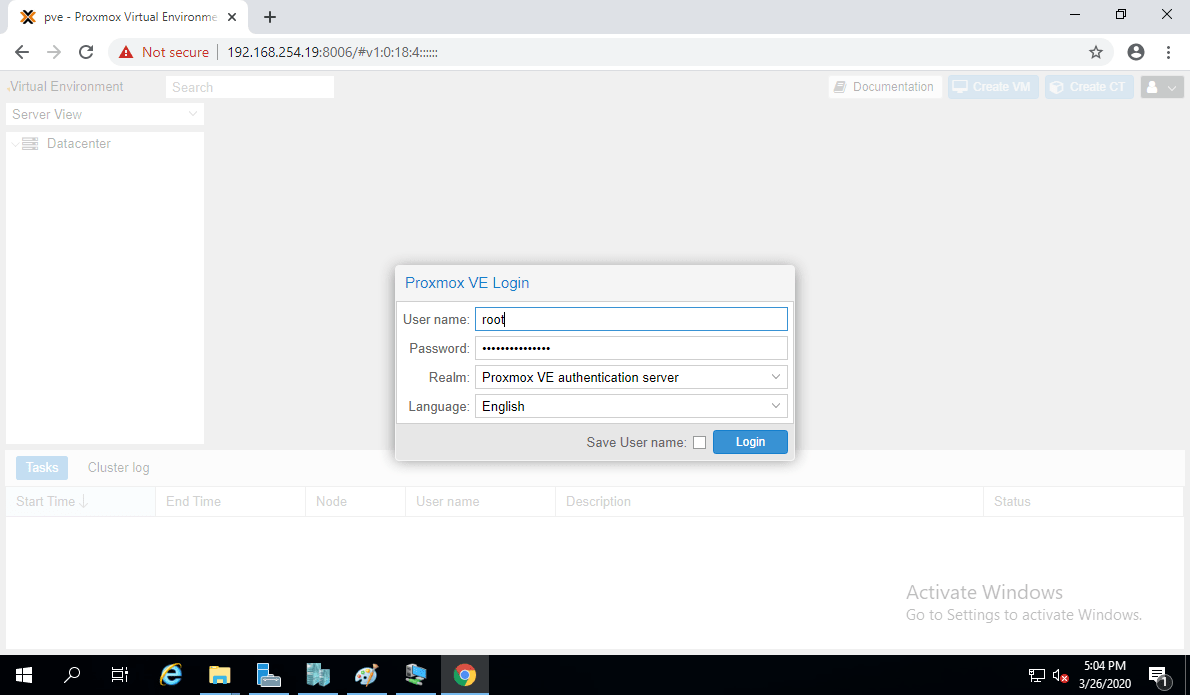The height and width of the screenshot is (695, 1190).
Task: Launch Internet Explorer from the taskbar
Action: pos(171,675)
